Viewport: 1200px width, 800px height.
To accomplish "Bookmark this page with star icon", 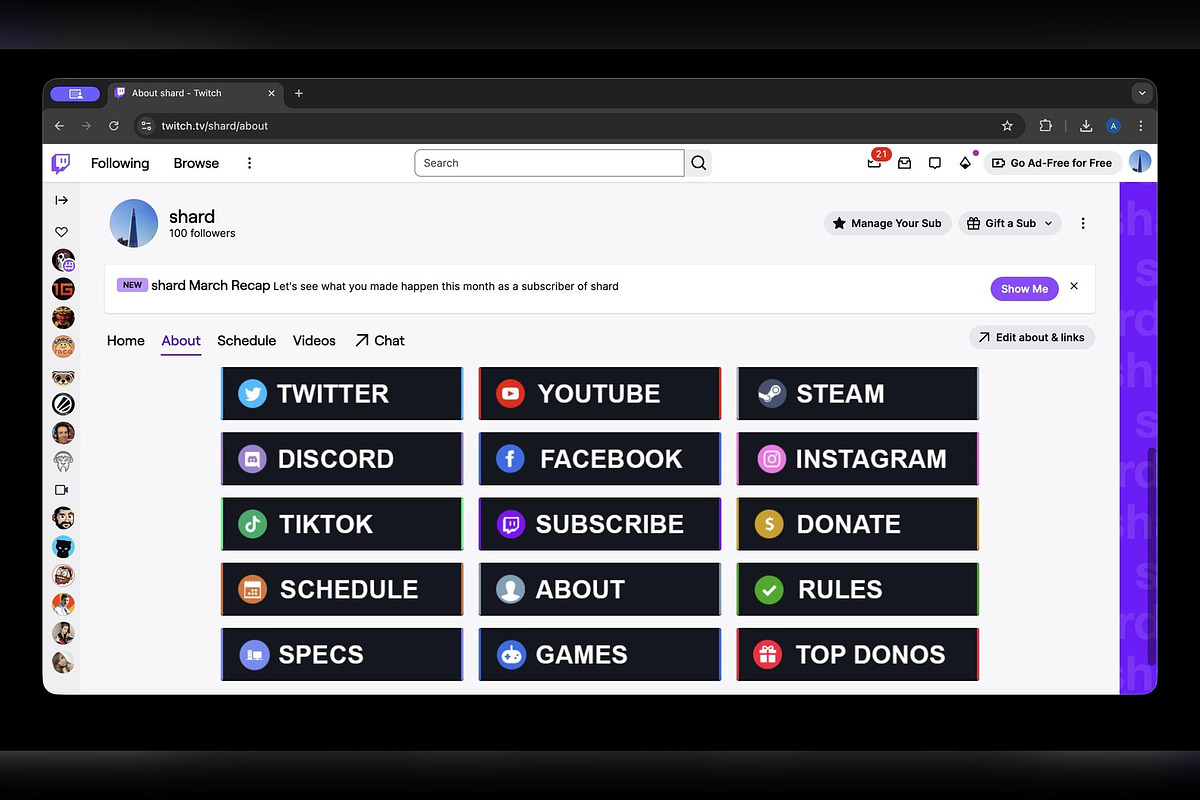I will tap(1007, 126).
